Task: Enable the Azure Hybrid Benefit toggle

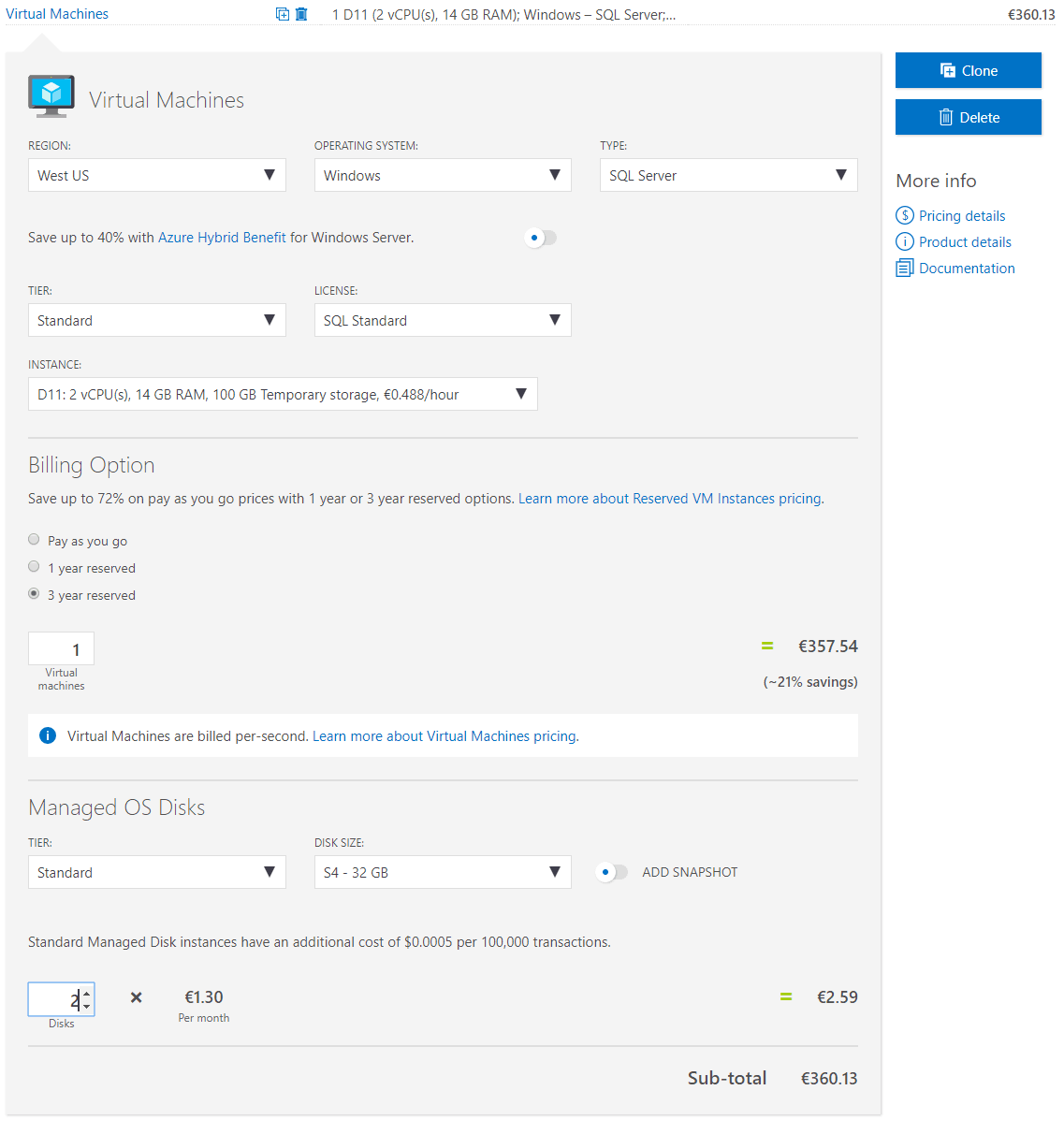Action: pyautogui.click(x=541, y=239)
